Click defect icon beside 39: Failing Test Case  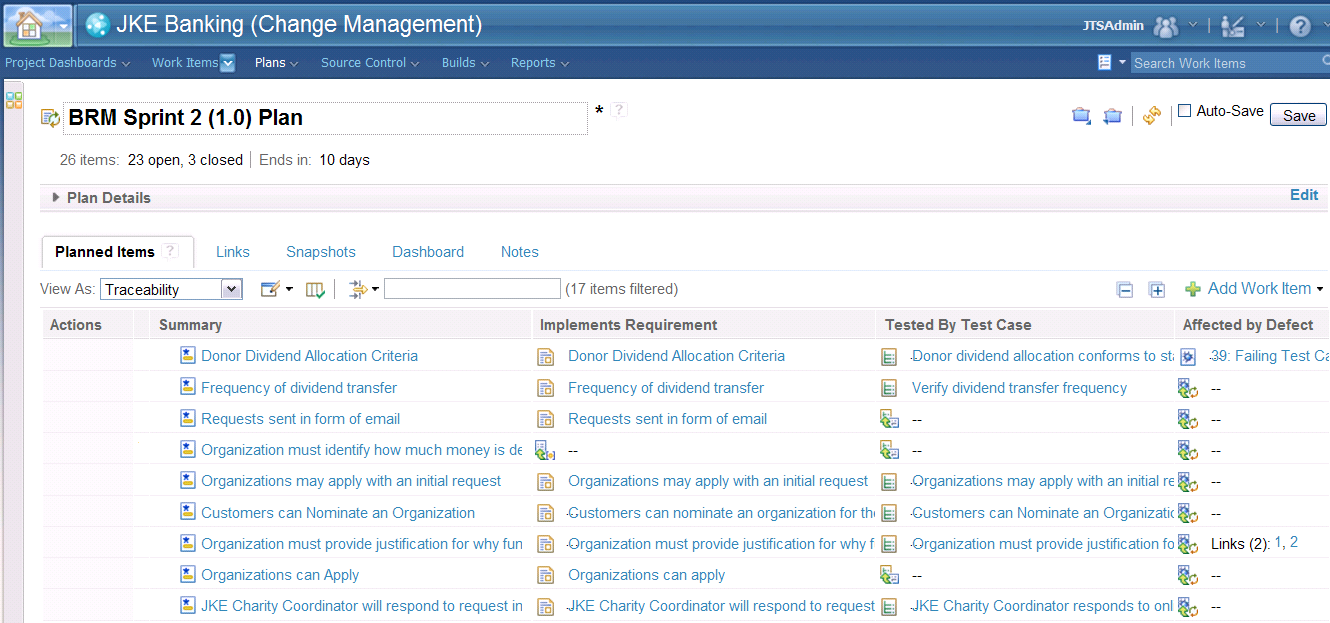coord(1188,356)
